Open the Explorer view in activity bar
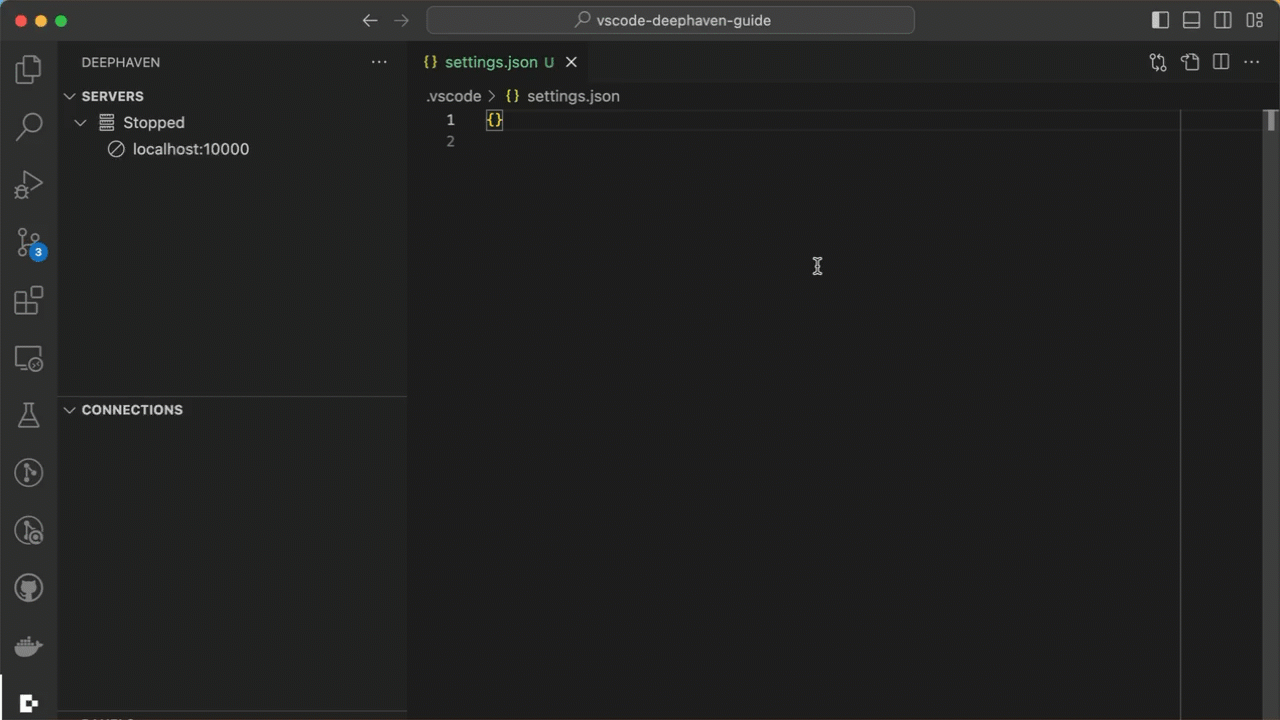 [29, 69]
